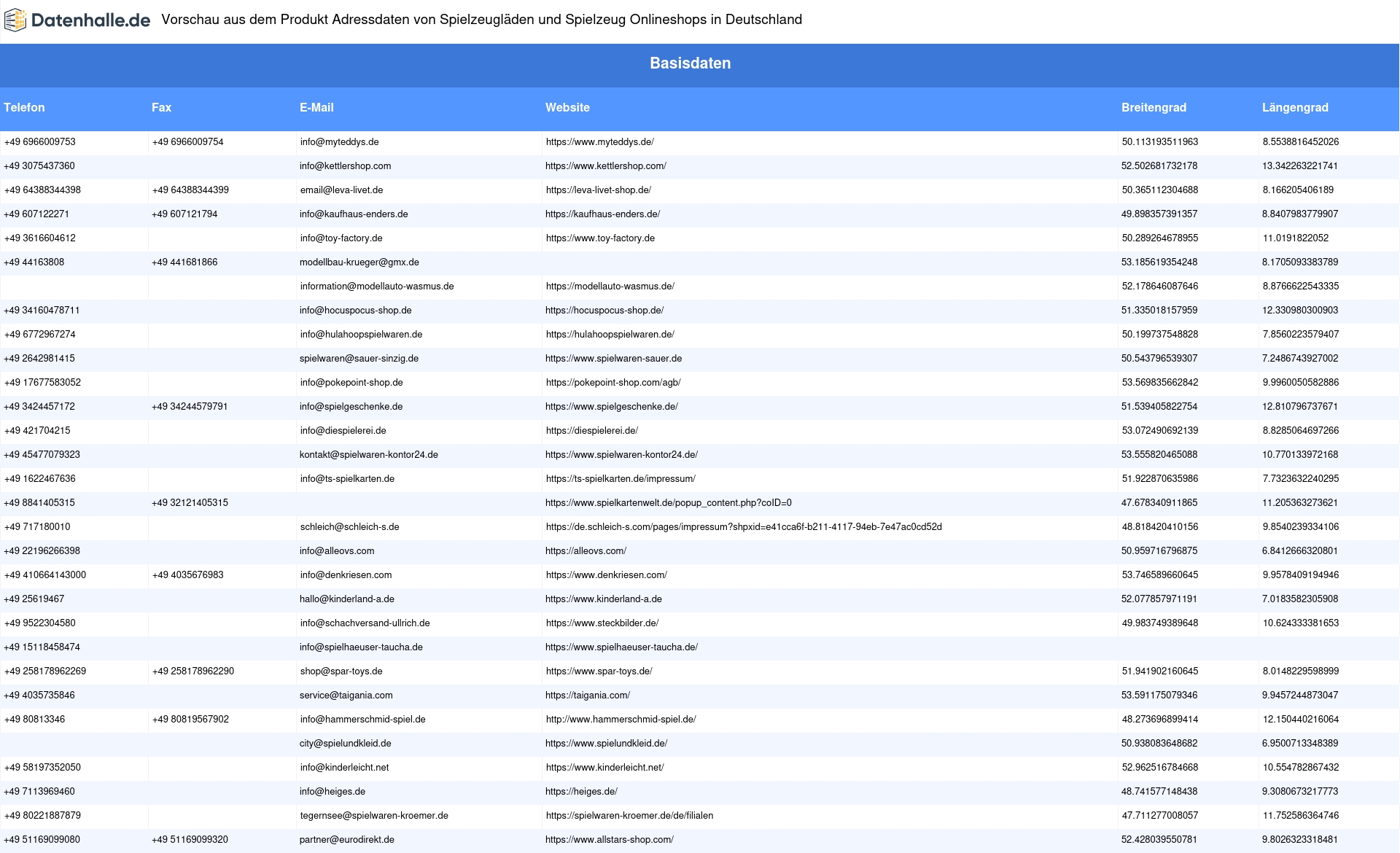Select phone number +49 6966009753

pyautogui.click(x=40, y=142)
